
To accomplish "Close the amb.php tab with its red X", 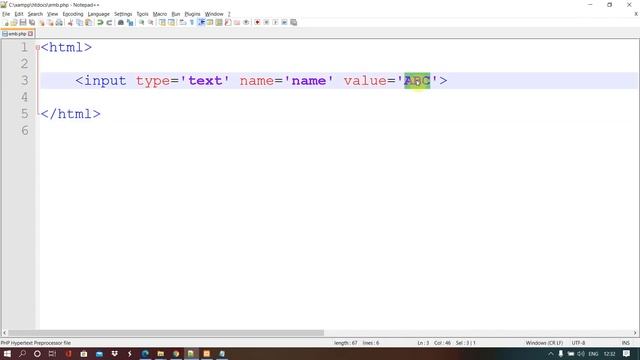I will (x=30, y=34).
